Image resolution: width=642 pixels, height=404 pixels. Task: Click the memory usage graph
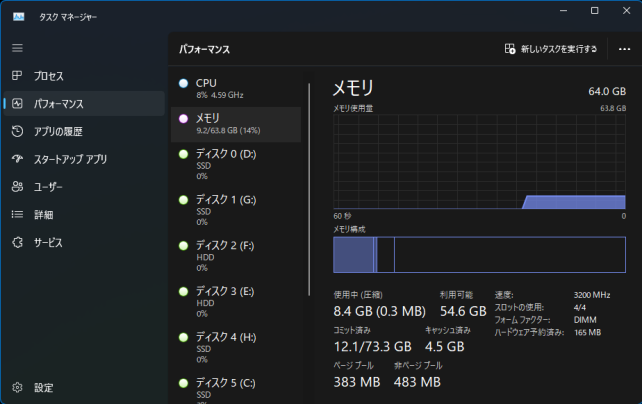(479, 160)
